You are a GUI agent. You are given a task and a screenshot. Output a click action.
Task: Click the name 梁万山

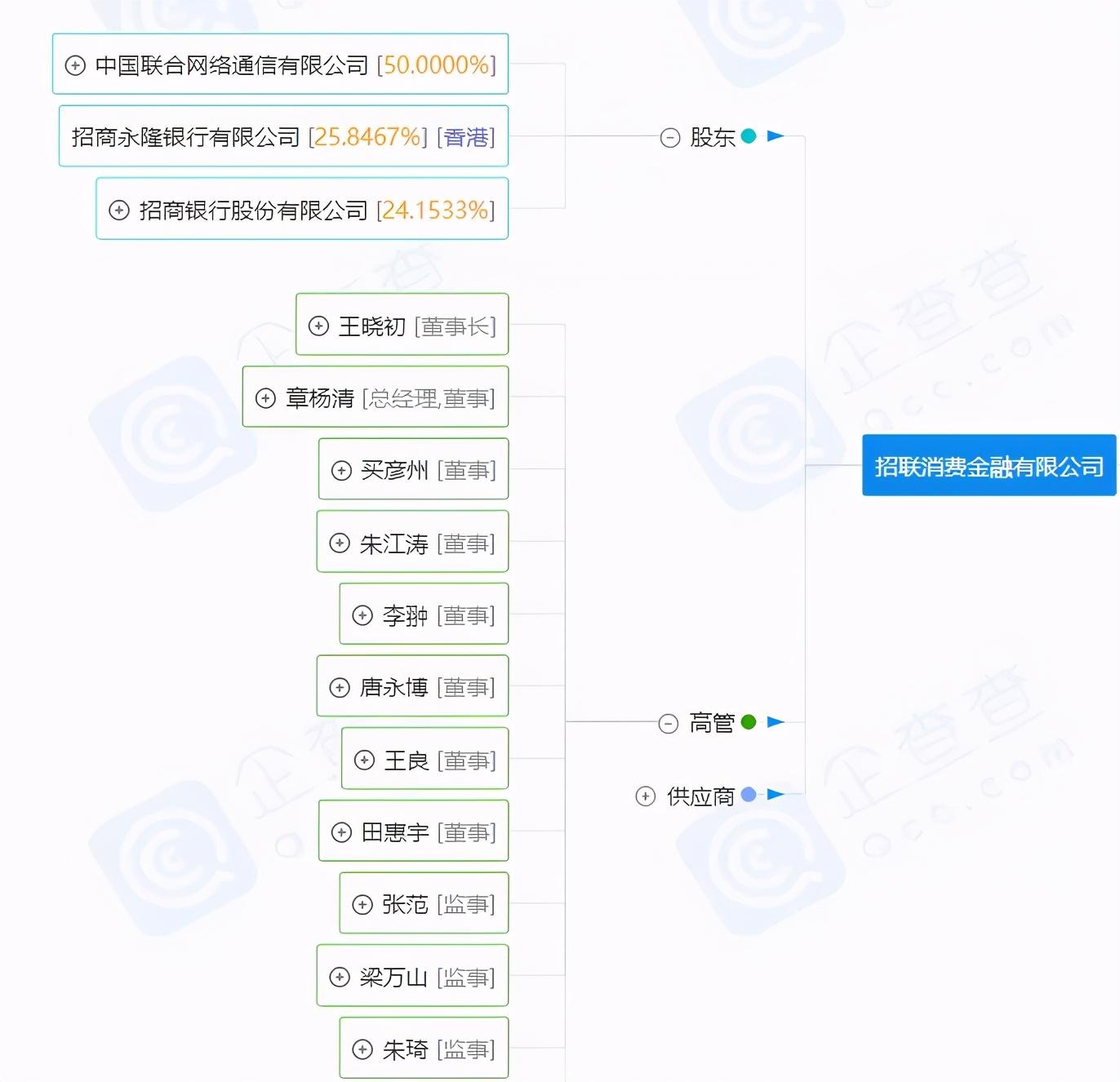click(x=394, y=977)
